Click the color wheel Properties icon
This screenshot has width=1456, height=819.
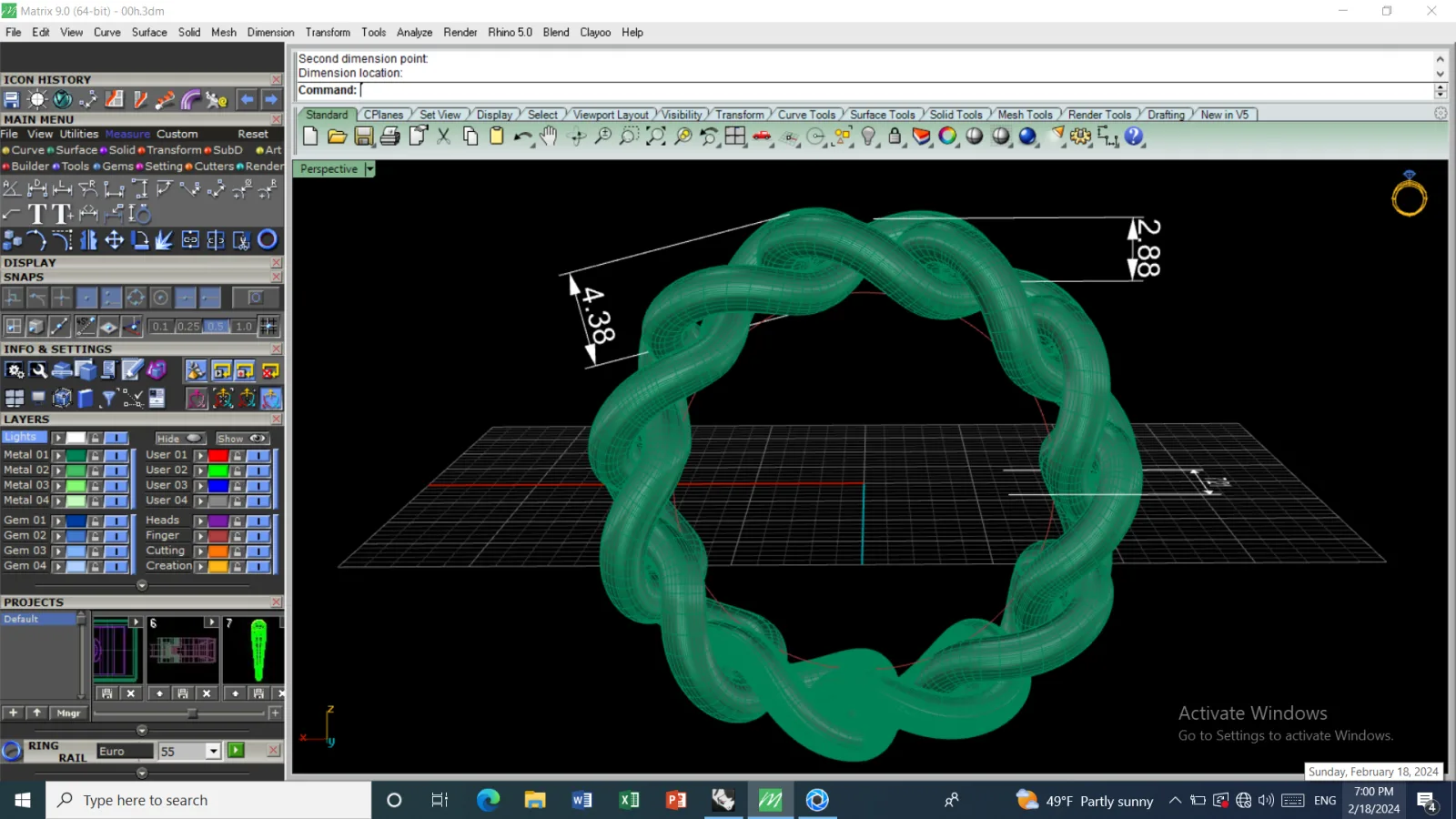(948, 136)
